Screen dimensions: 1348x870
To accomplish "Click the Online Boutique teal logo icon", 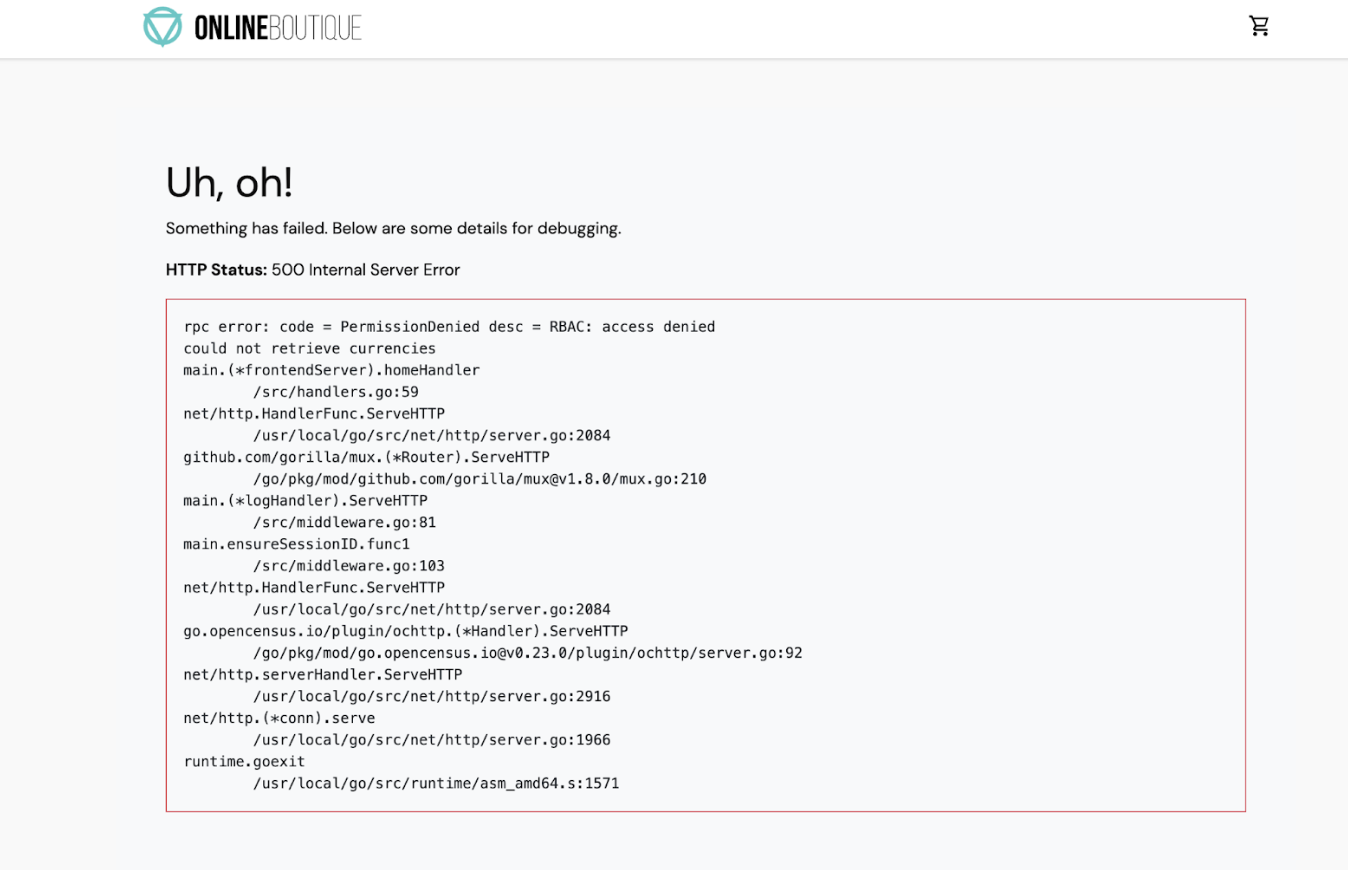I will coord(162,25).
